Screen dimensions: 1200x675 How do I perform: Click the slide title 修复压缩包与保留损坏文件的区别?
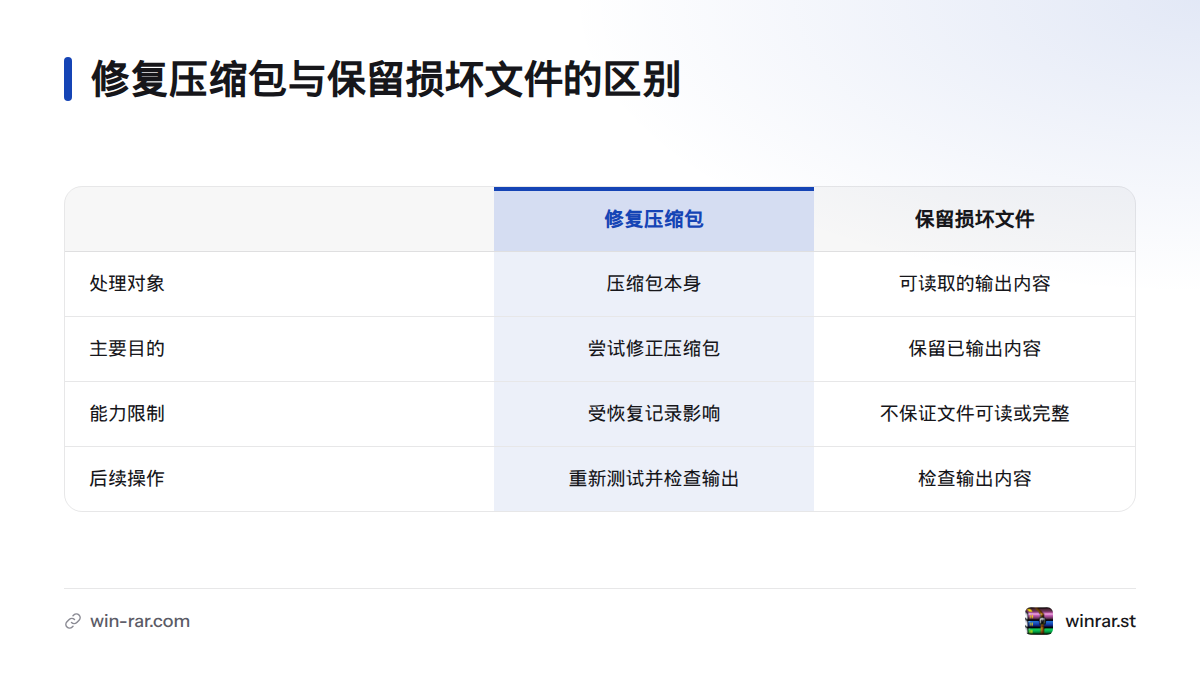386,79
